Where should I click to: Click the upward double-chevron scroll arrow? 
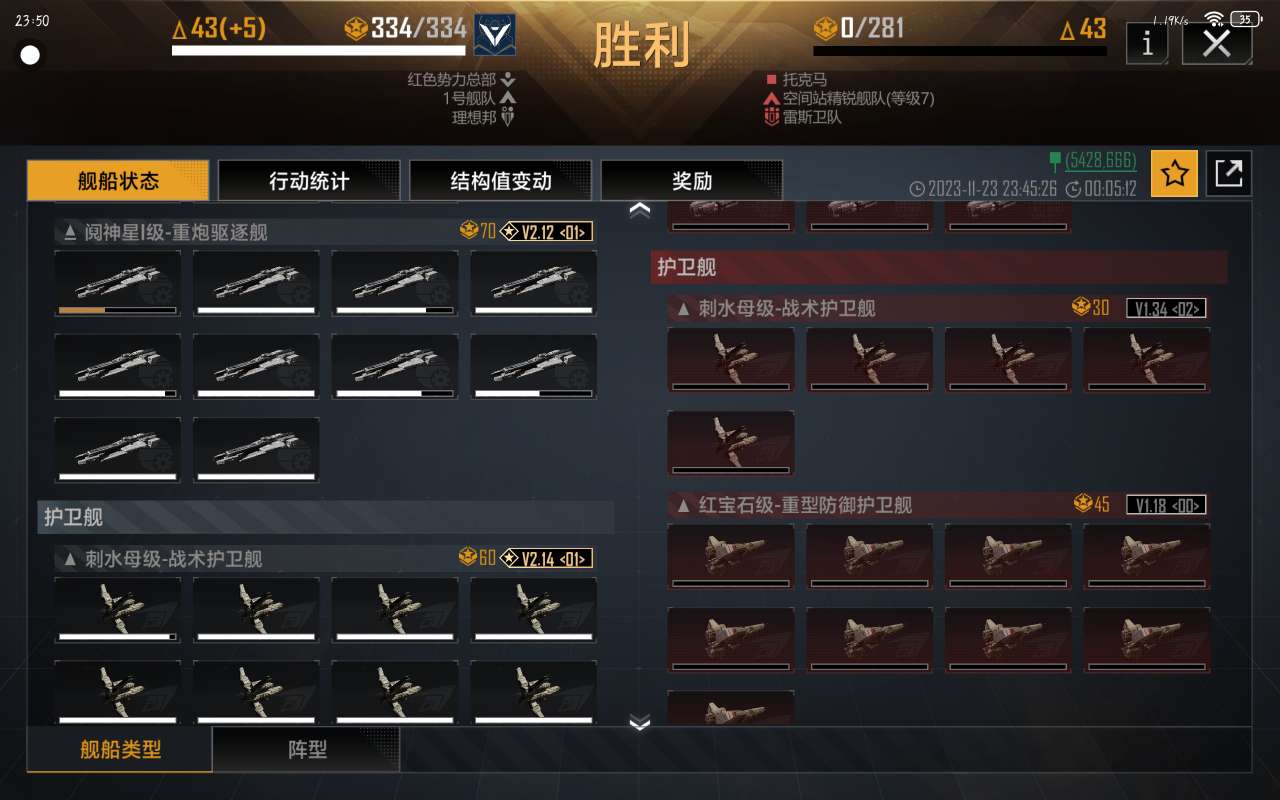640,210
